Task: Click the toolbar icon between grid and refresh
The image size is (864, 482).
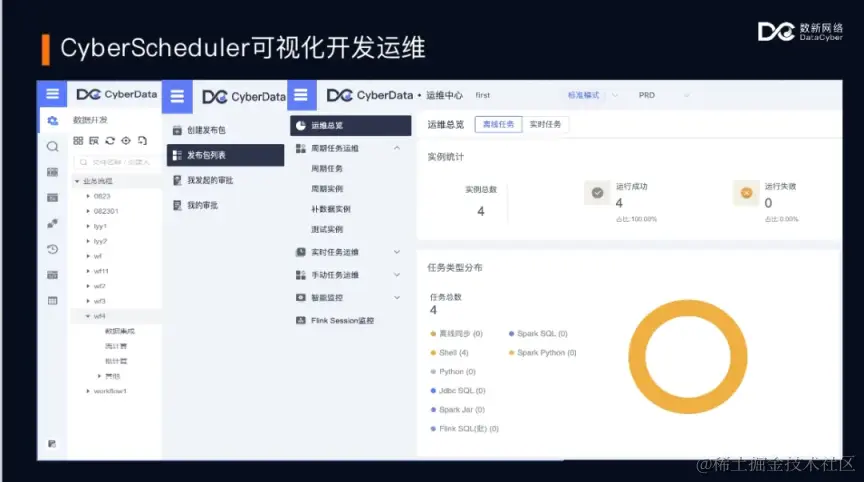Action: [x=94, y=141]
